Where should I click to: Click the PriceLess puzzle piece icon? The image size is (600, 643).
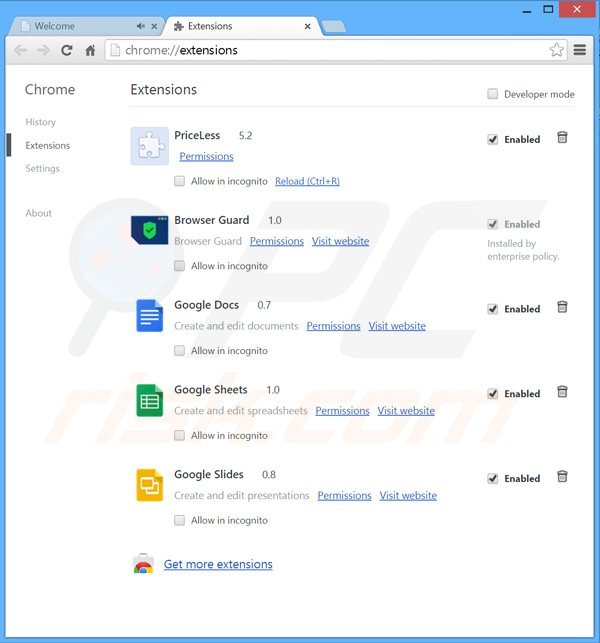point(150,146)
